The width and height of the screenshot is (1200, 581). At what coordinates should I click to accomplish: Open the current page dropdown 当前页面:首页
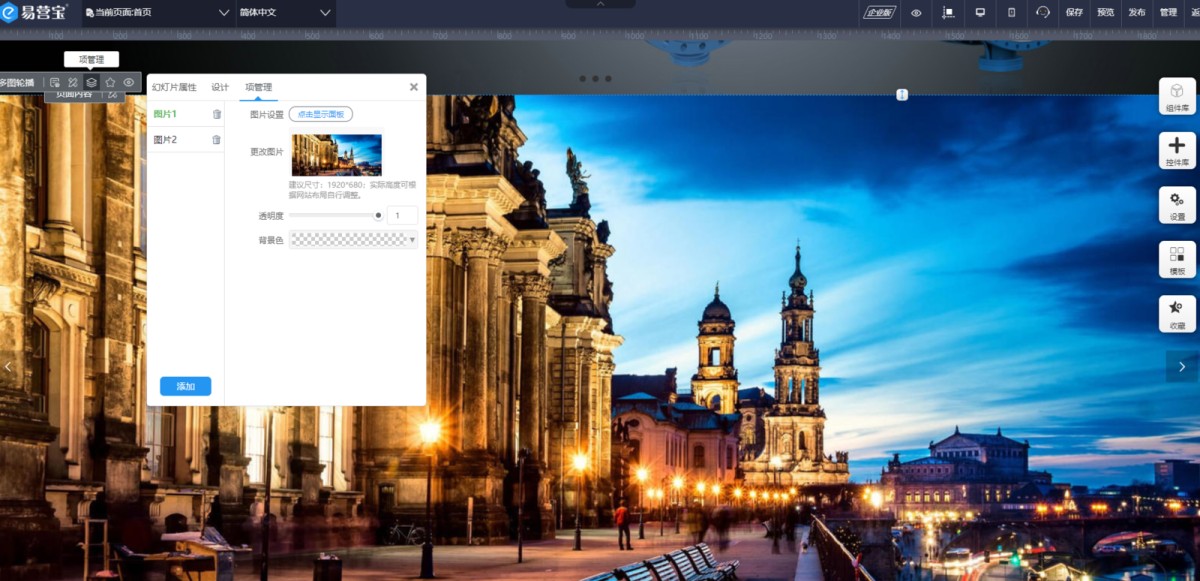pyautogui.click(x=157, y=13)
